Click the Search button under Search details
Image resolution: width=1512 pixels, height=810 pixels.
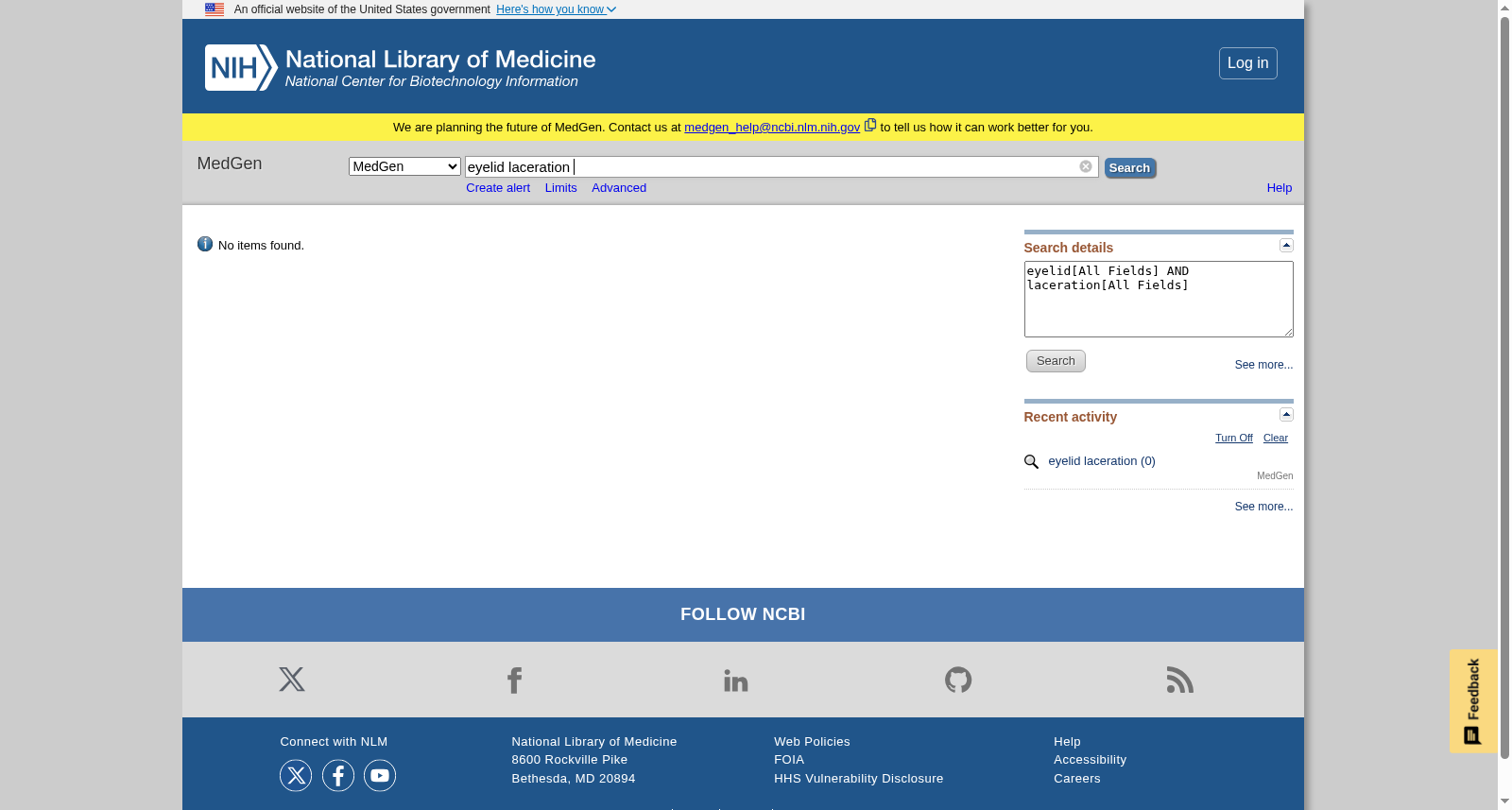[x=1056, y=361]
